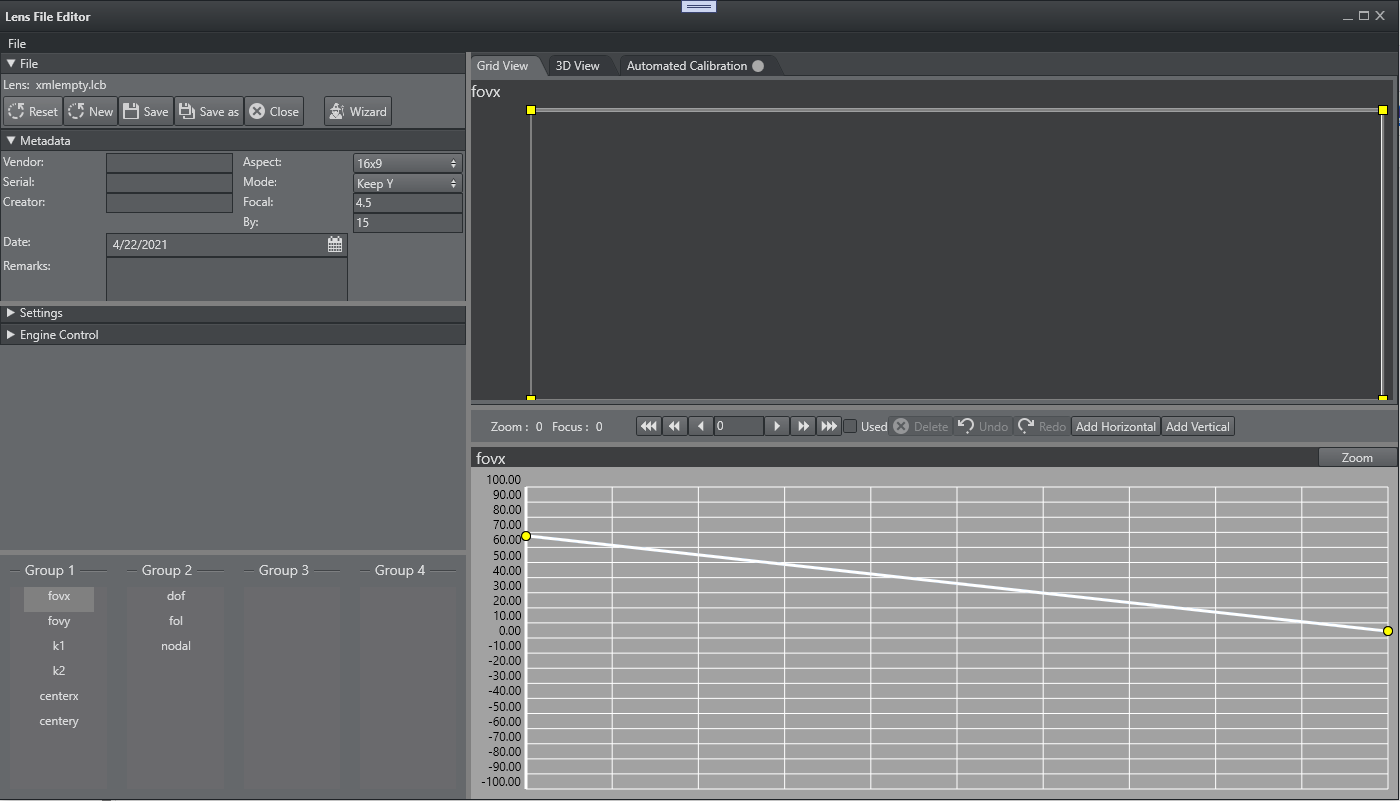The height and width of the screenshot is (801, 1400).
Task: Select the left yellow curve point
Action: pos(526,536)
